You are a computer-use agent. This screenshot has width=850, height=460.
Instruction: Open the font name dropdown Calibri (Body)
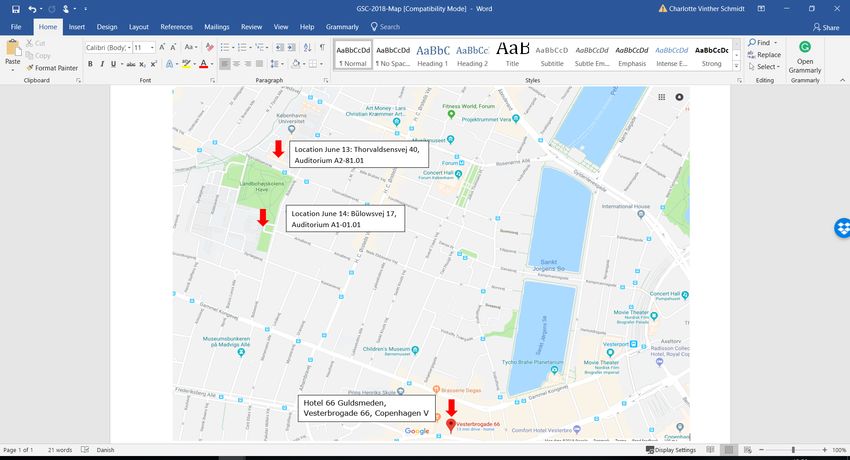click(129, 48)
